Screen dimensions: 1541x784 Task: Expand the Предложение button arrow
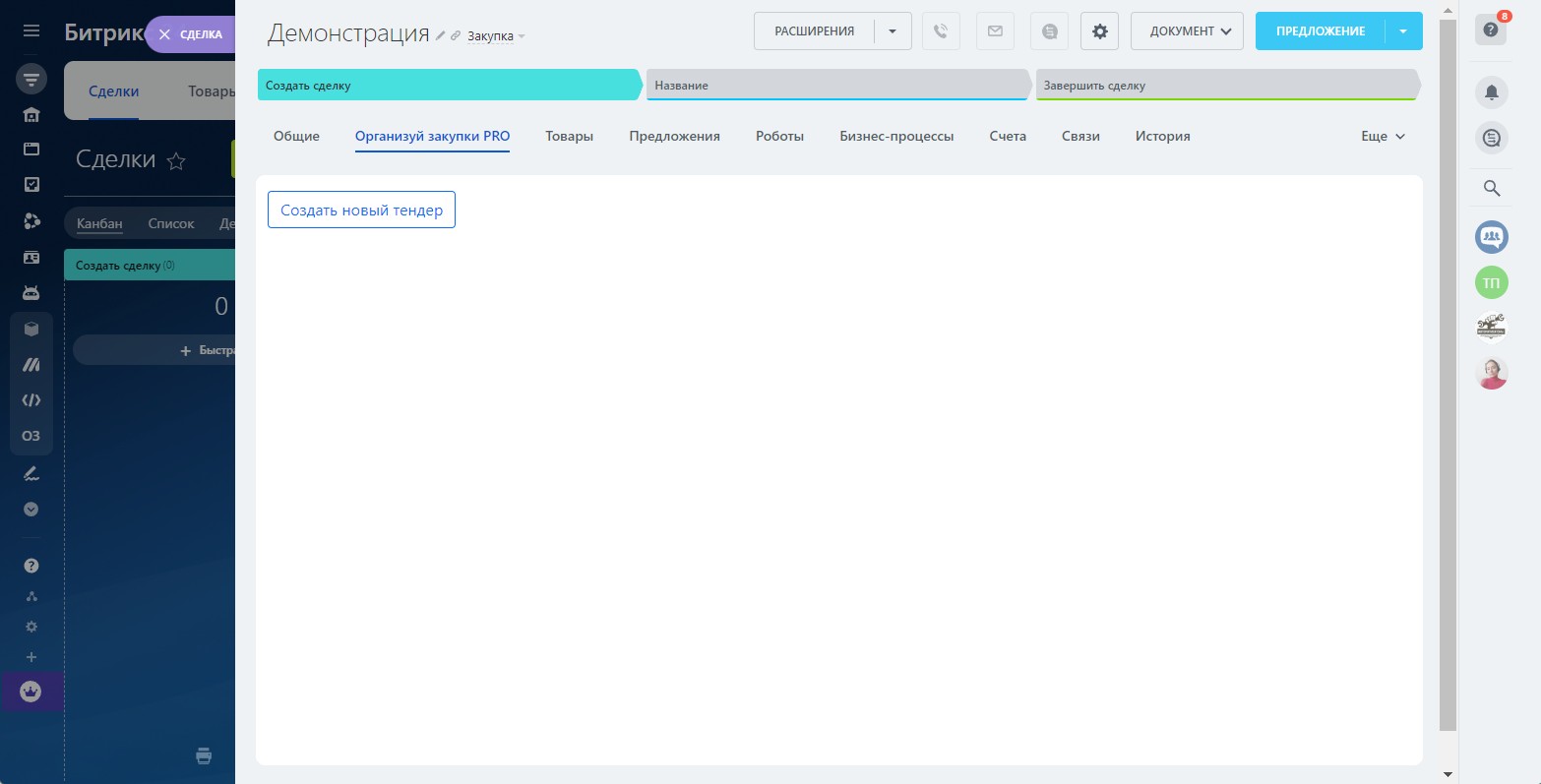click(1404, 31)
